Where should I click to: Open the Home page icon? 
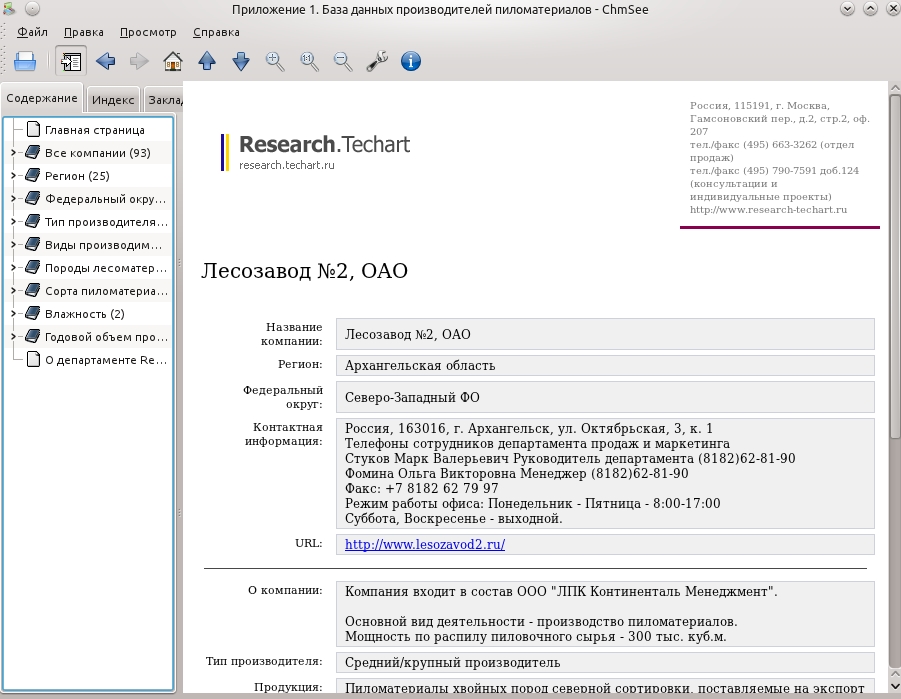(x=173, y=61)
